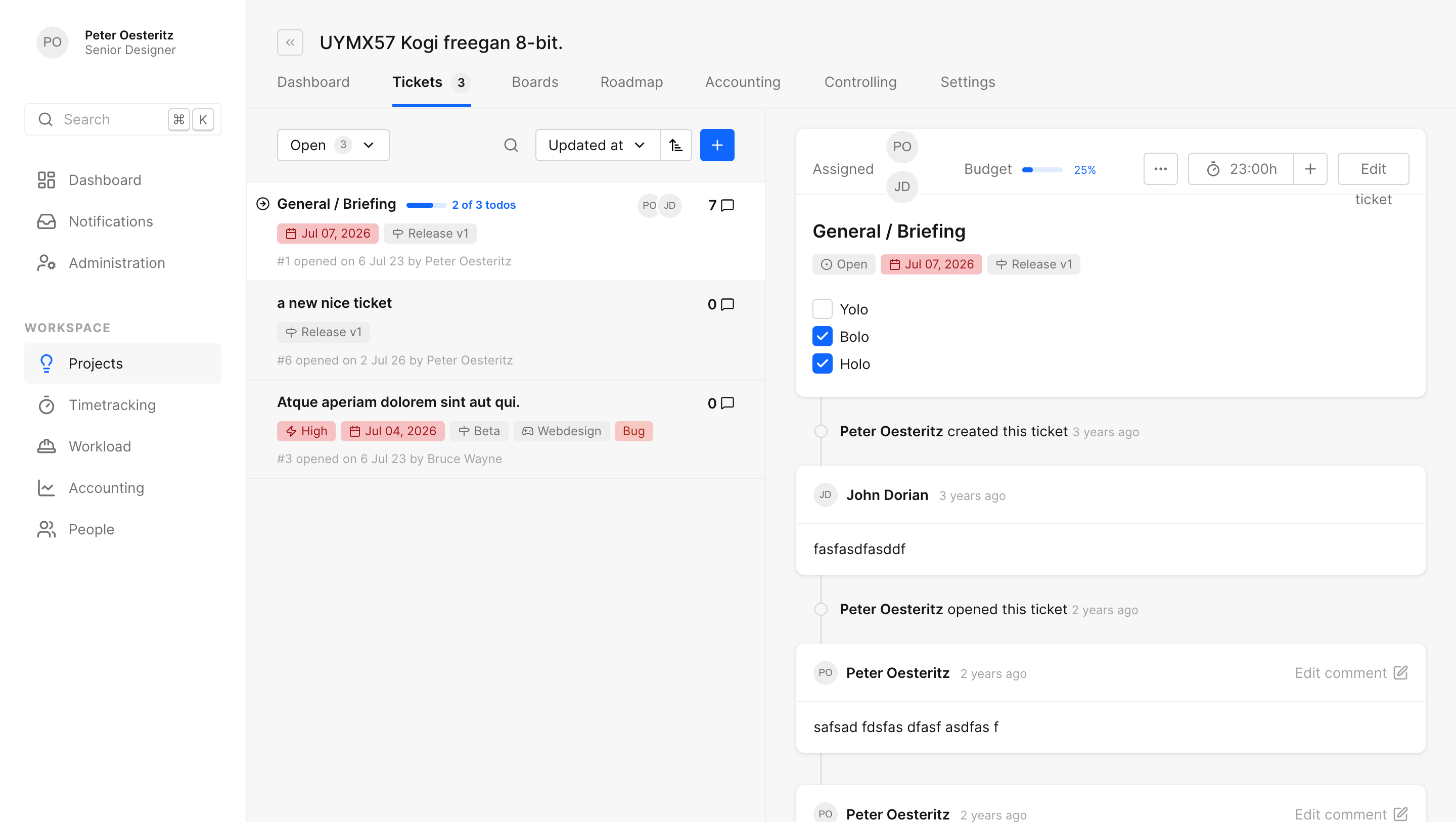1456x822 pixels.
Task: Click the General / Briefing todo progress bar
Action: coord(426,205)
